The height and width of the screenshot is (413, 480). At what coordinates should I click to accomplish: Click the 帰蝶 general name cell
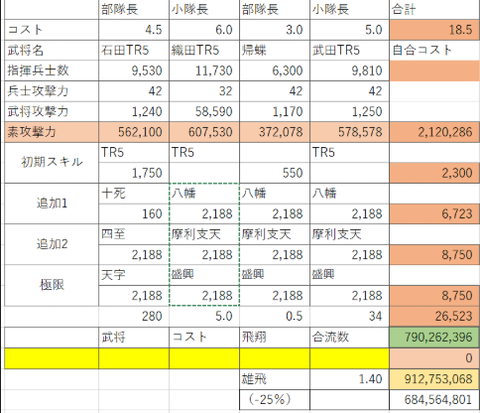point(274,50)
